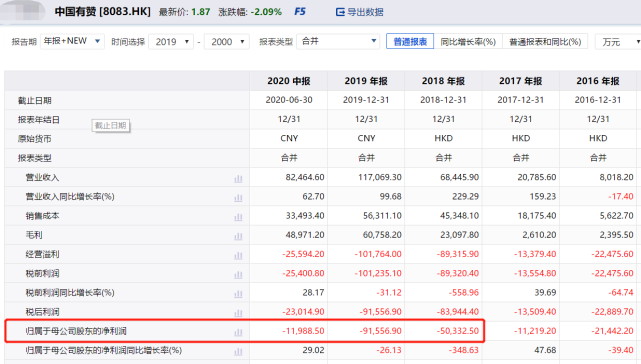
Task: Select the 2020 中报 column header
Action: tap(289, 81)
